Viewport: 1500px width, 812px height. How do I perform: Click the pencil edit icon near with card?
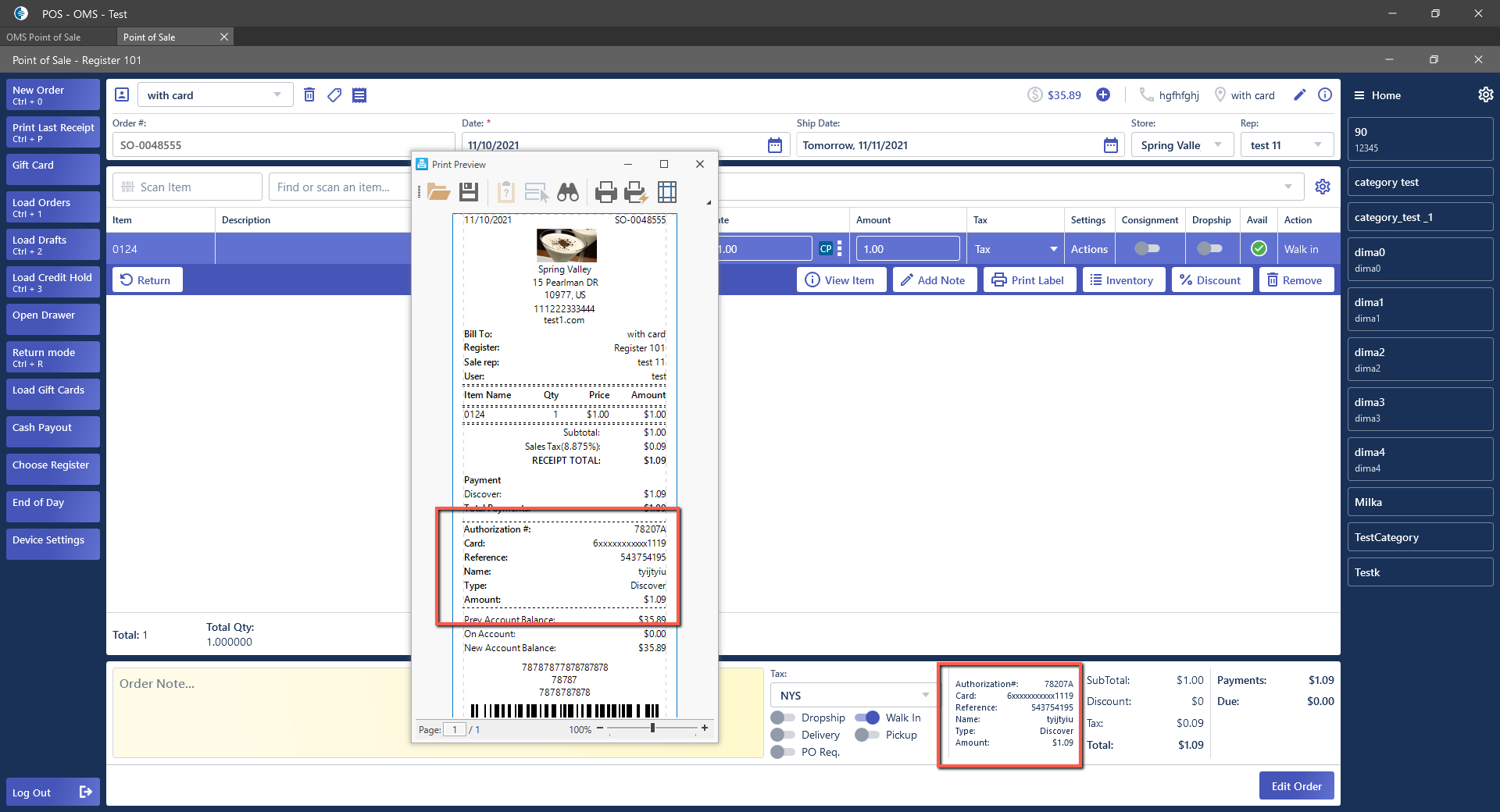coord(1300,95)
